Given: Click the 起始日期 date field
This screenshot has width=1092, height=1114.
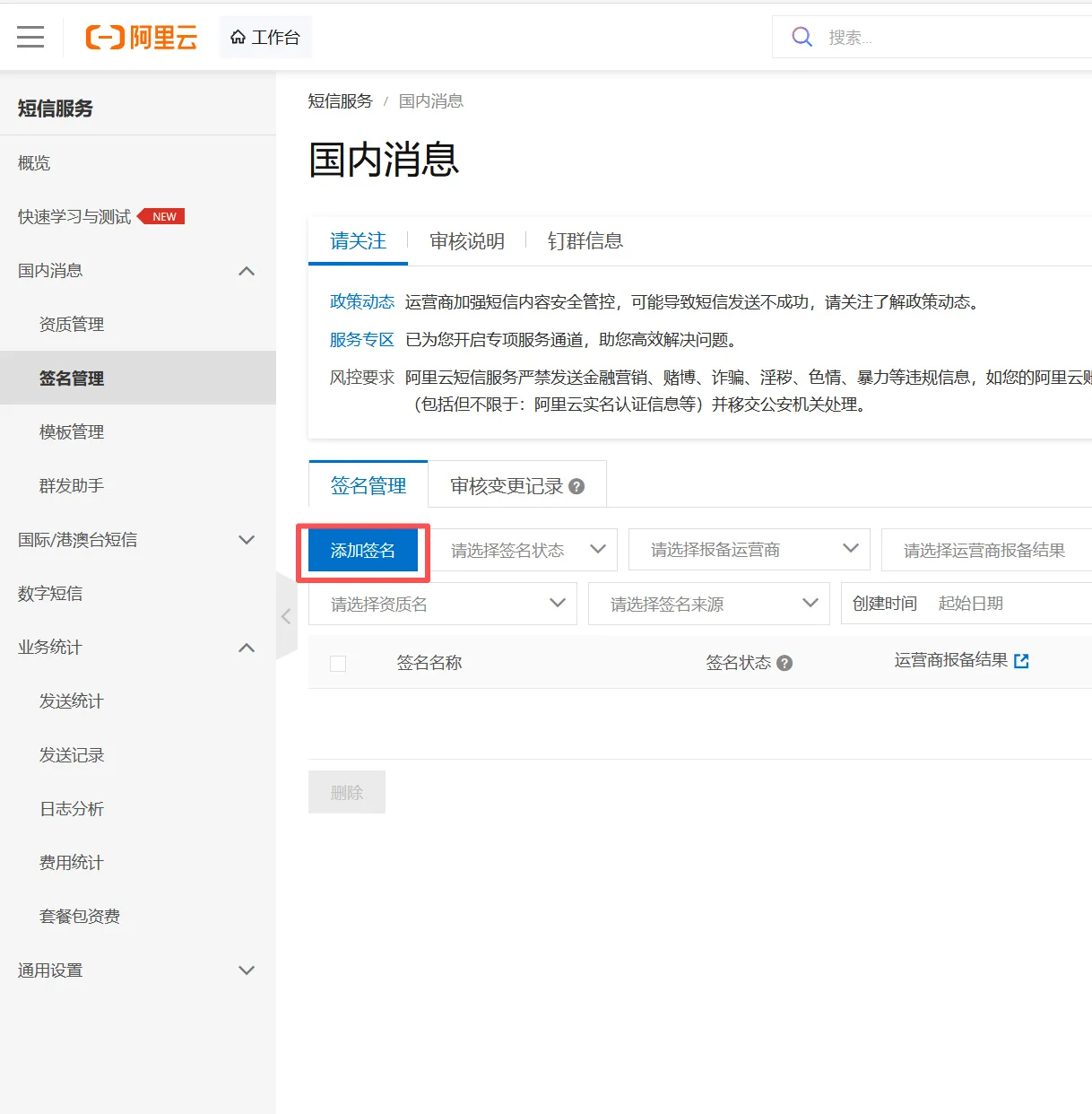Looking at the screenshot, I should click(x=971, y=604).
